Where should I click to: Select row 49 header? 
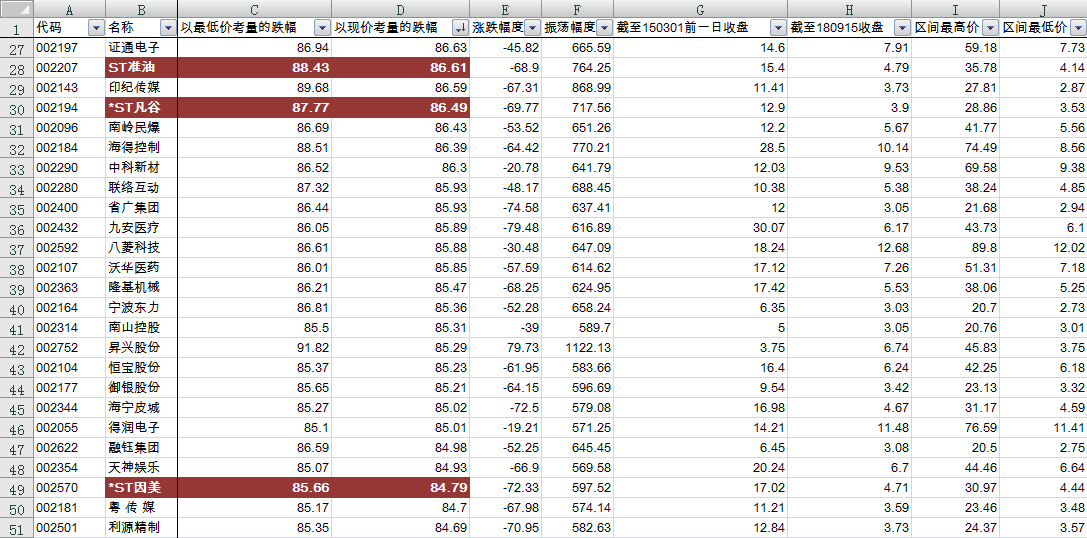pyautogui.click(x=16, y=488)
